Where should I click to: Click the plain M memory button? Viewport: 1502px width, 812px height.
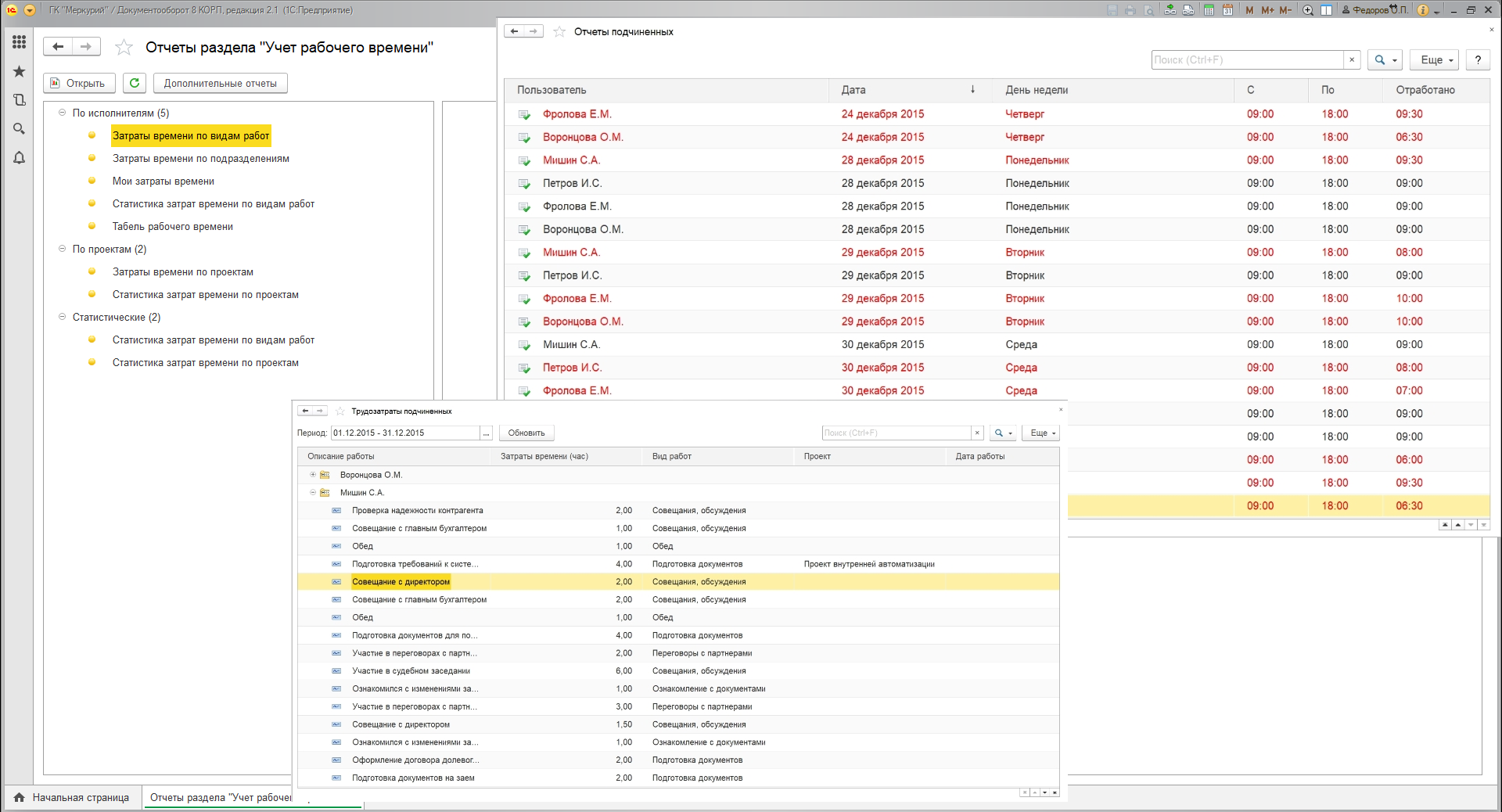click(1249, 10)
